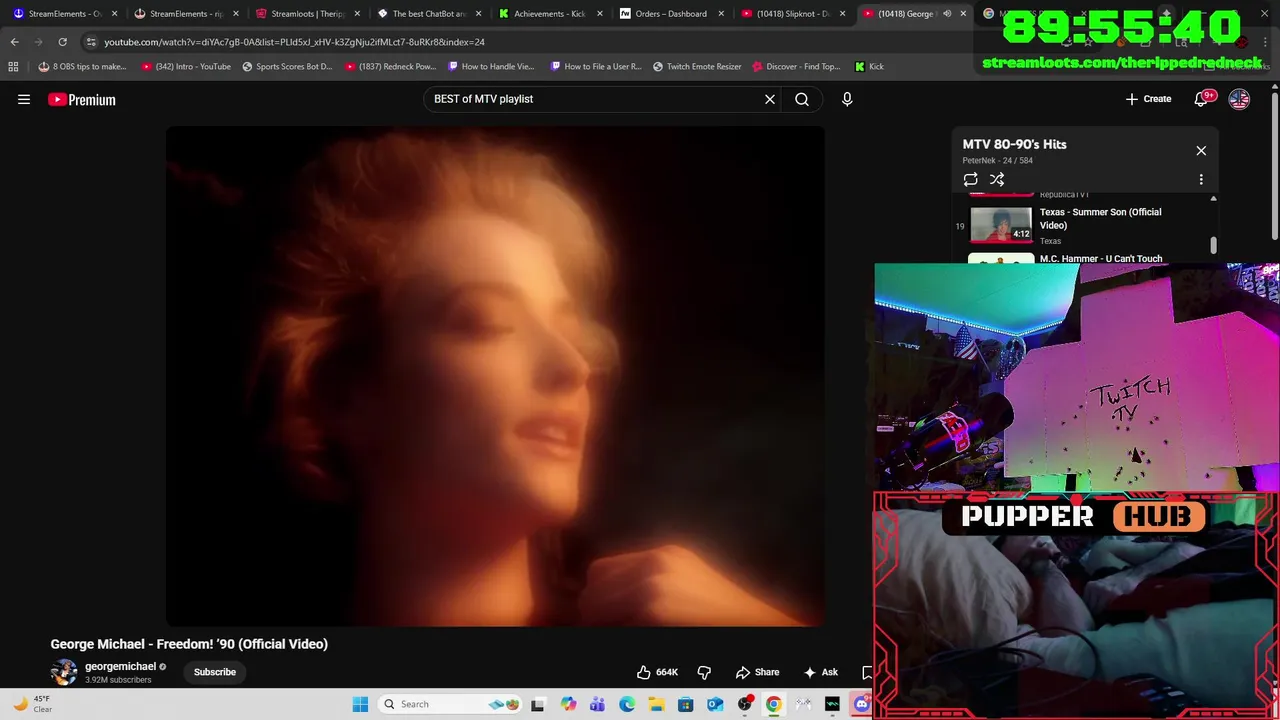Viewport: 1280px width, 720px height.
Task: Switch to The best ChatBot tab
Action: tap(427, 14)
